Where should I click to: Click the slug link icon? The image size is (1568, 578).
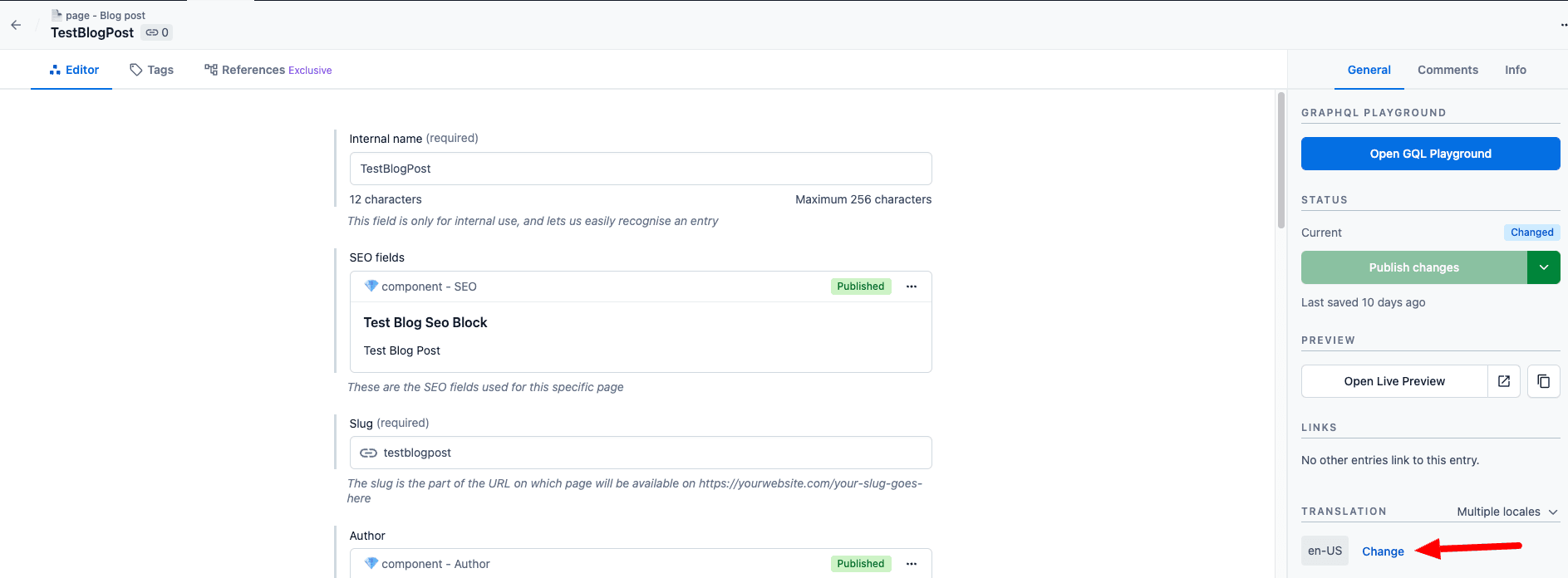[368, 453]
